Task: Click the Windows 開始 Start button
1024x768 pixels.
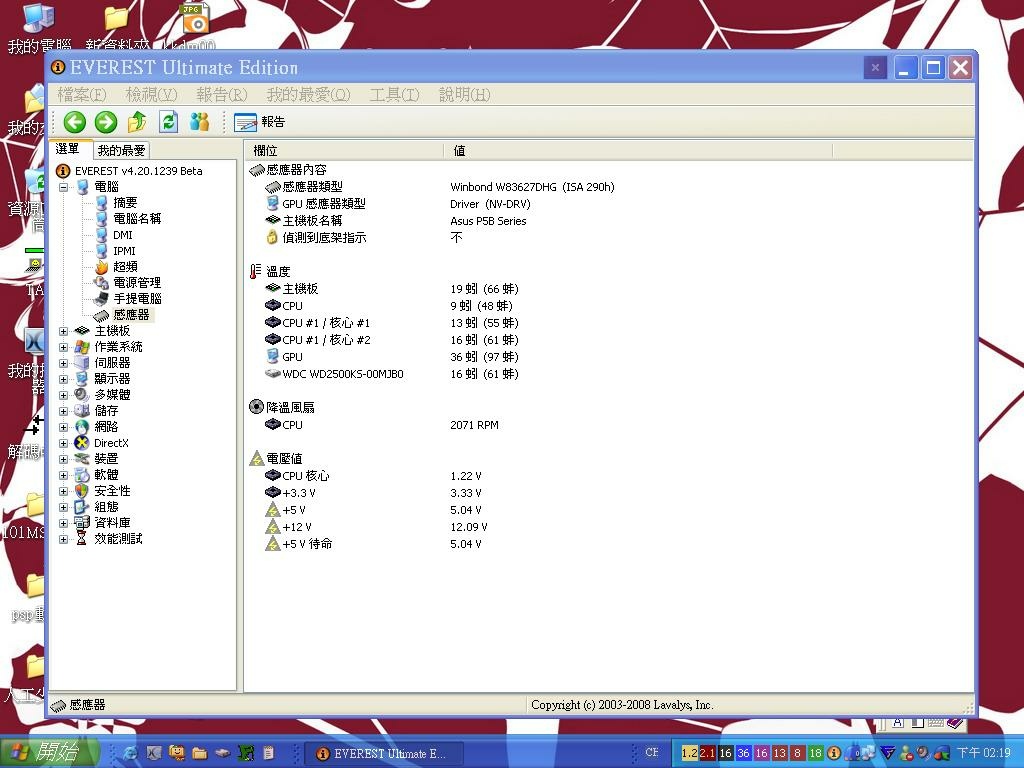Action: click(x=50, y=753)
